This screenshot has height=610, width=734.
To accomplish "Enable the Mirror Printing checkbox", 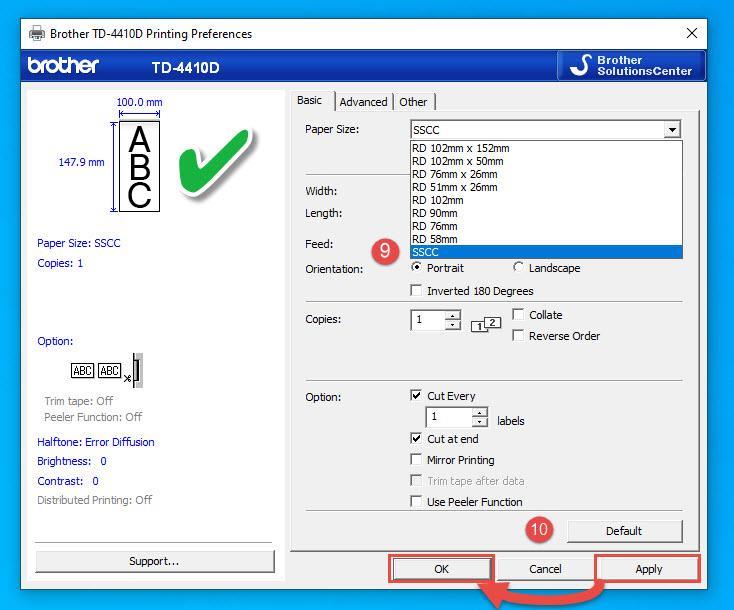I will 416,459.
